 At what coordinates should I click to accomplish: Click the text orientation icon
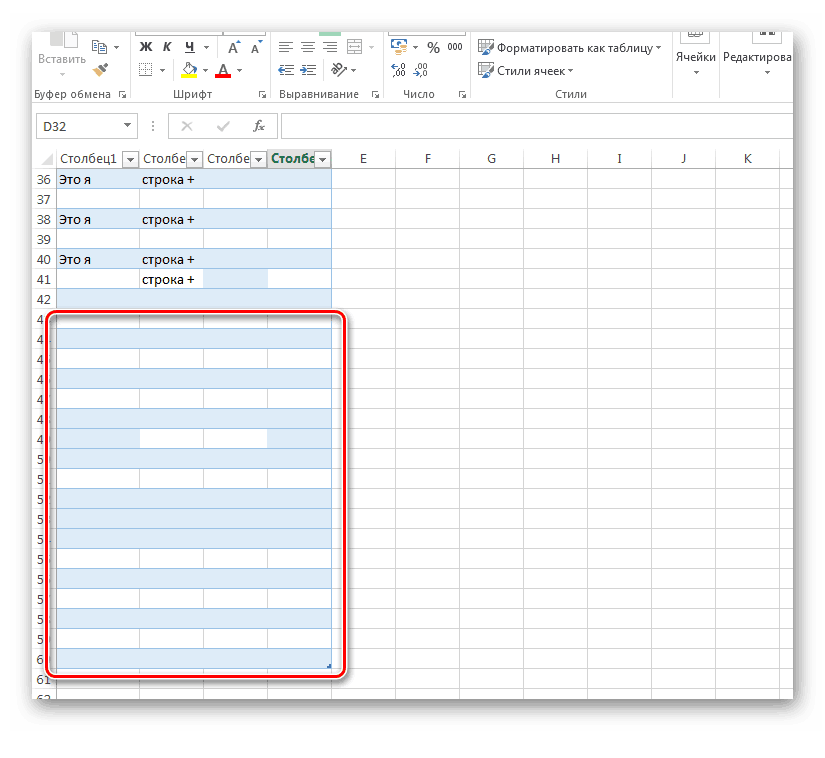point(339,70)
